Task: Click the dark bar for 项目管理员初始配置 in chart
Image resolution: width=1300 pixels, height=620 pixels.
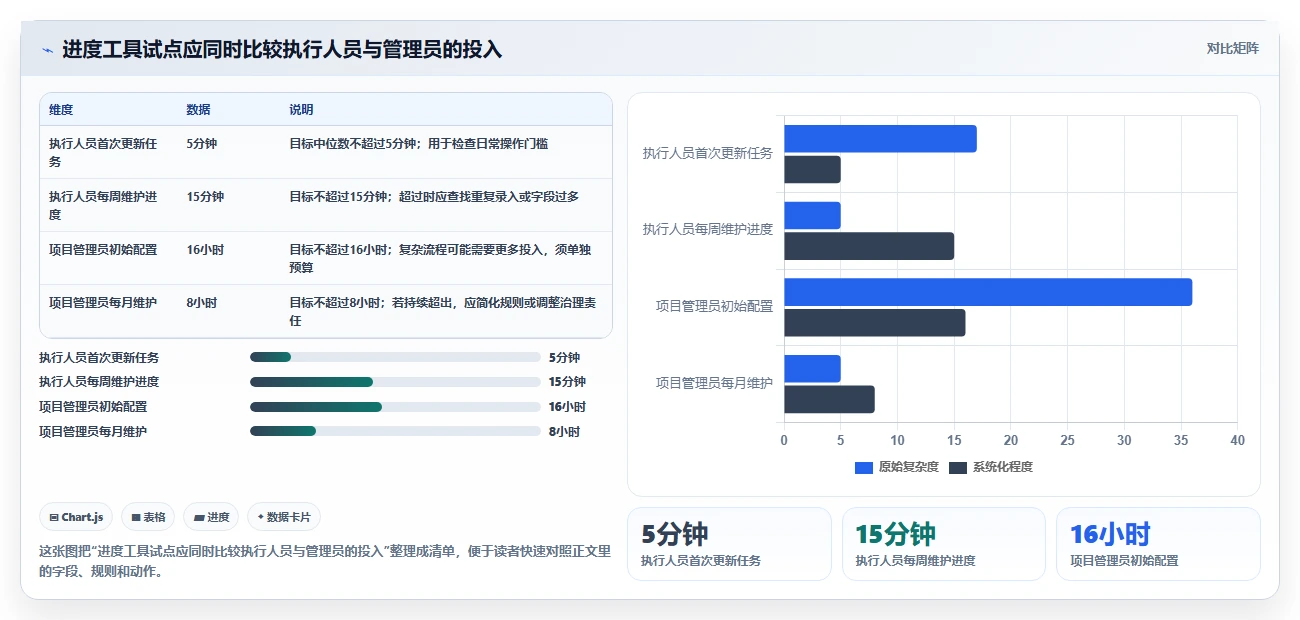Action: pos(875,323)
